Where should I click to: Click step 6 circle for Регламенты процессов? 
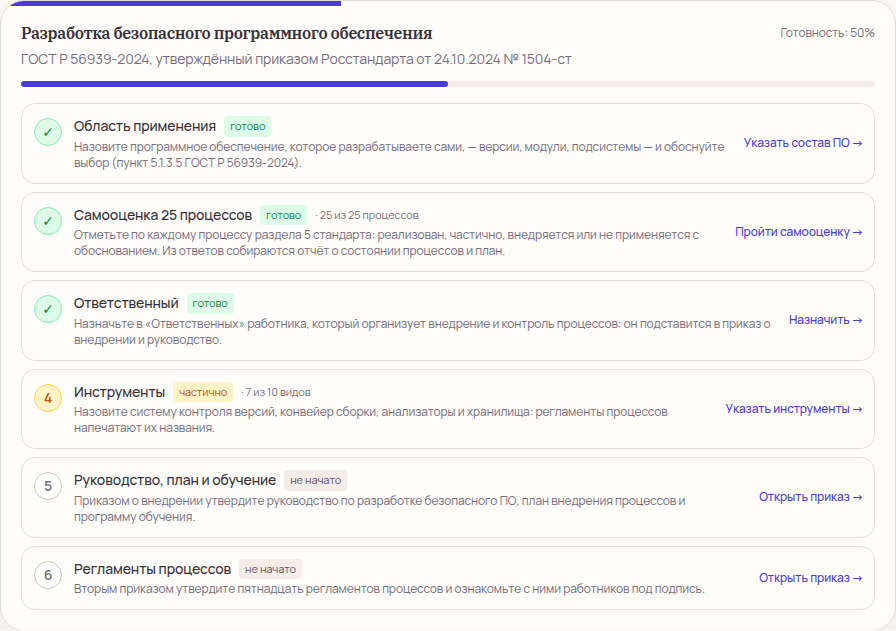click(48, 575)
